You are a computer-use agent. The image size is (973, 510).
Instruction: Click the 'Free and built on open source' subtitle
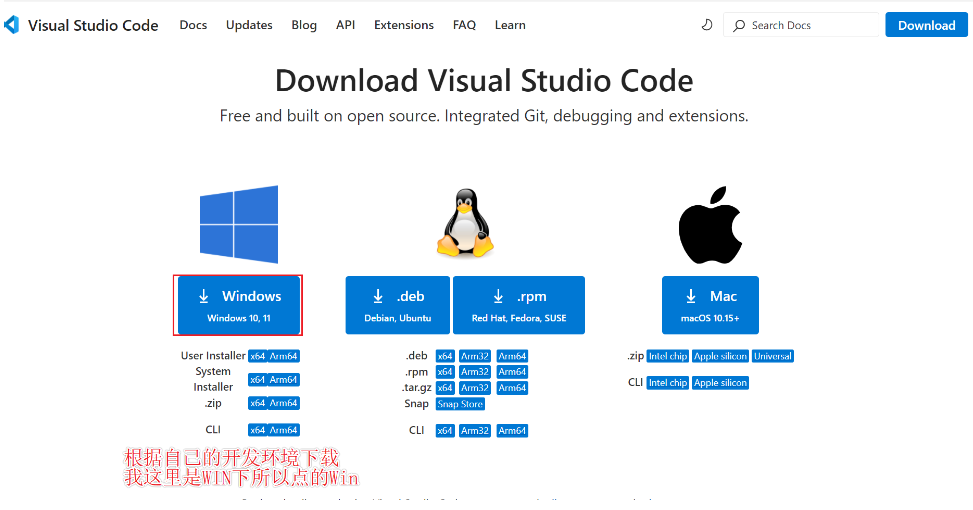(x=484, y=116)
